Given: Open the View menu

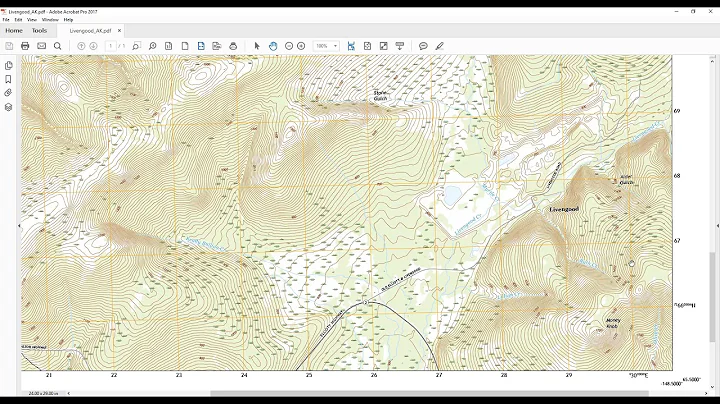Looking at the screenshot, I should point(32,20).
